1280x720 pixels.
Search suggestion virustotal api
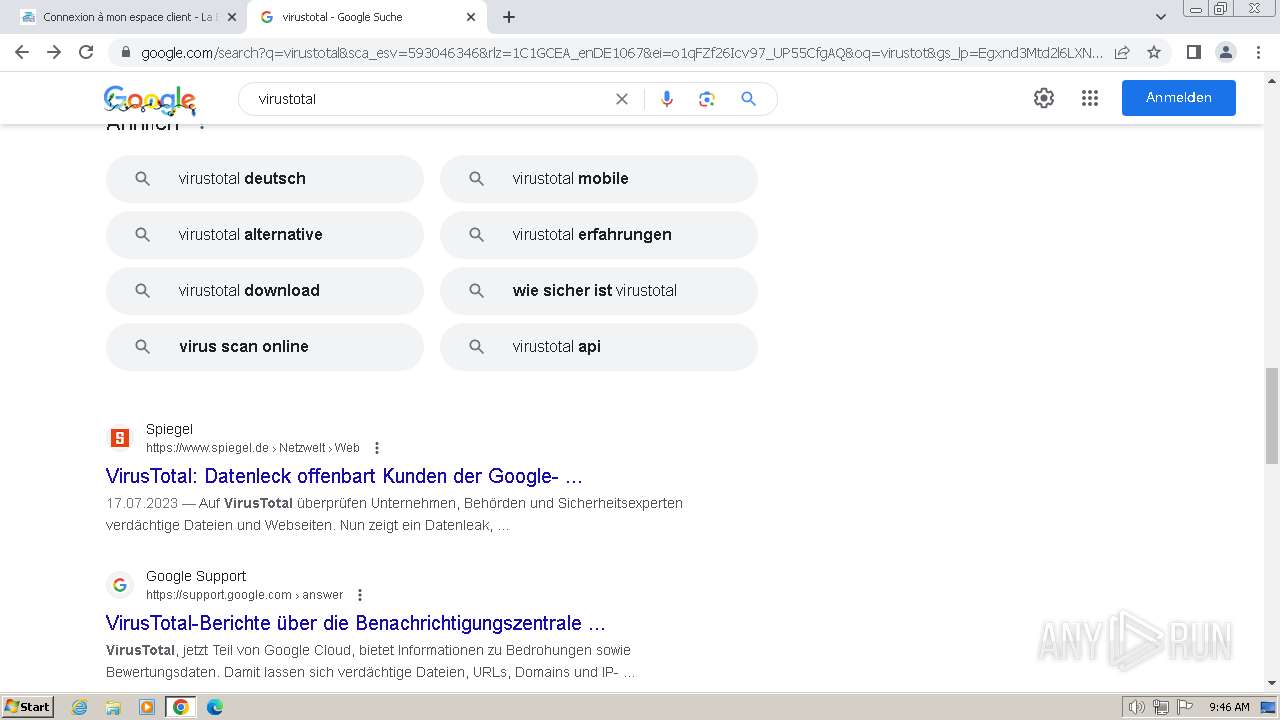point(599,347)
